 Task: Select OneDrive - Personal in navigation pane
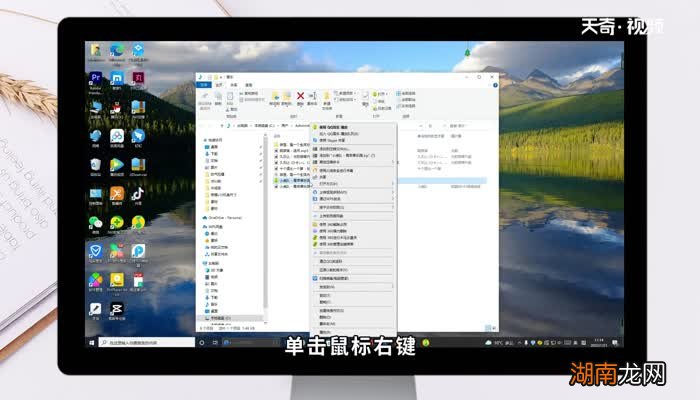225,218
